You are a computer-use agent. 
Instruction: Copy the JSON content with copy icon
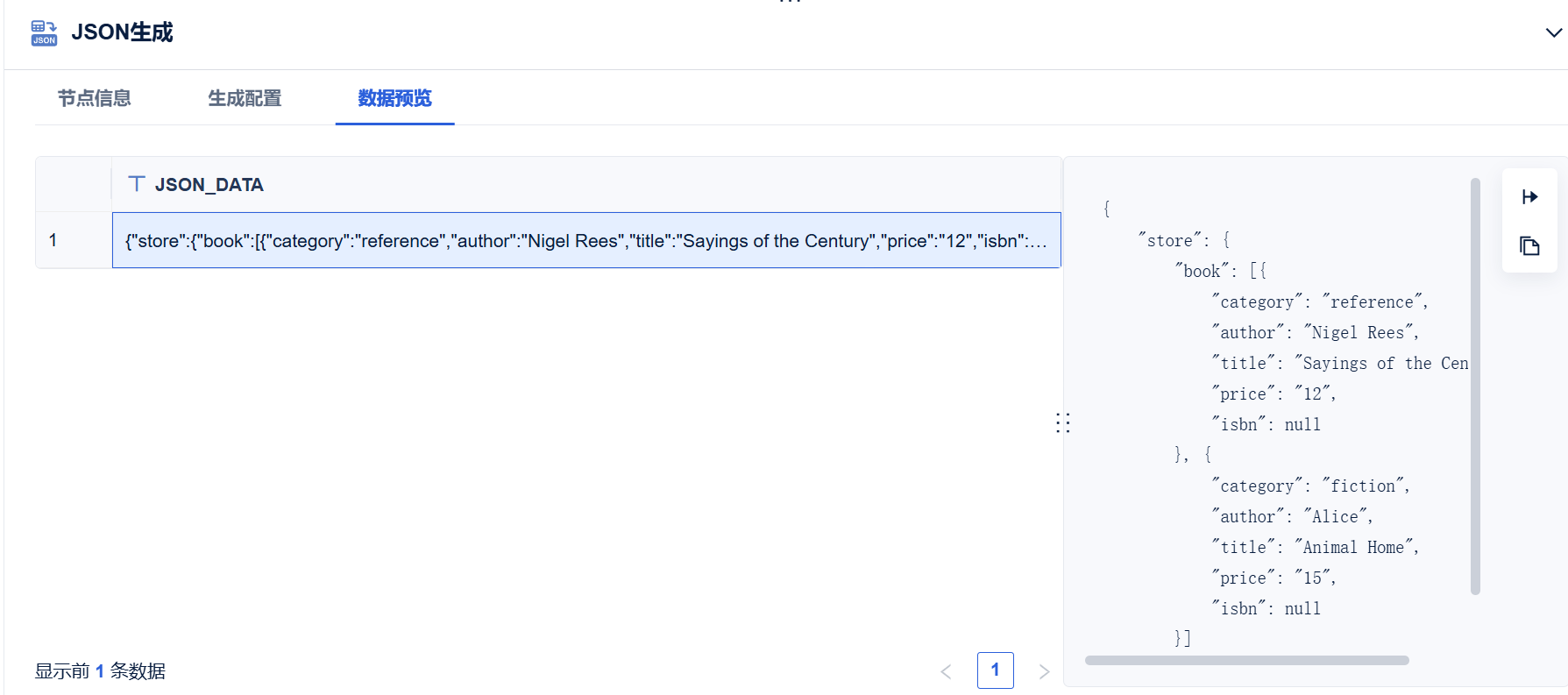point(1529,246)
